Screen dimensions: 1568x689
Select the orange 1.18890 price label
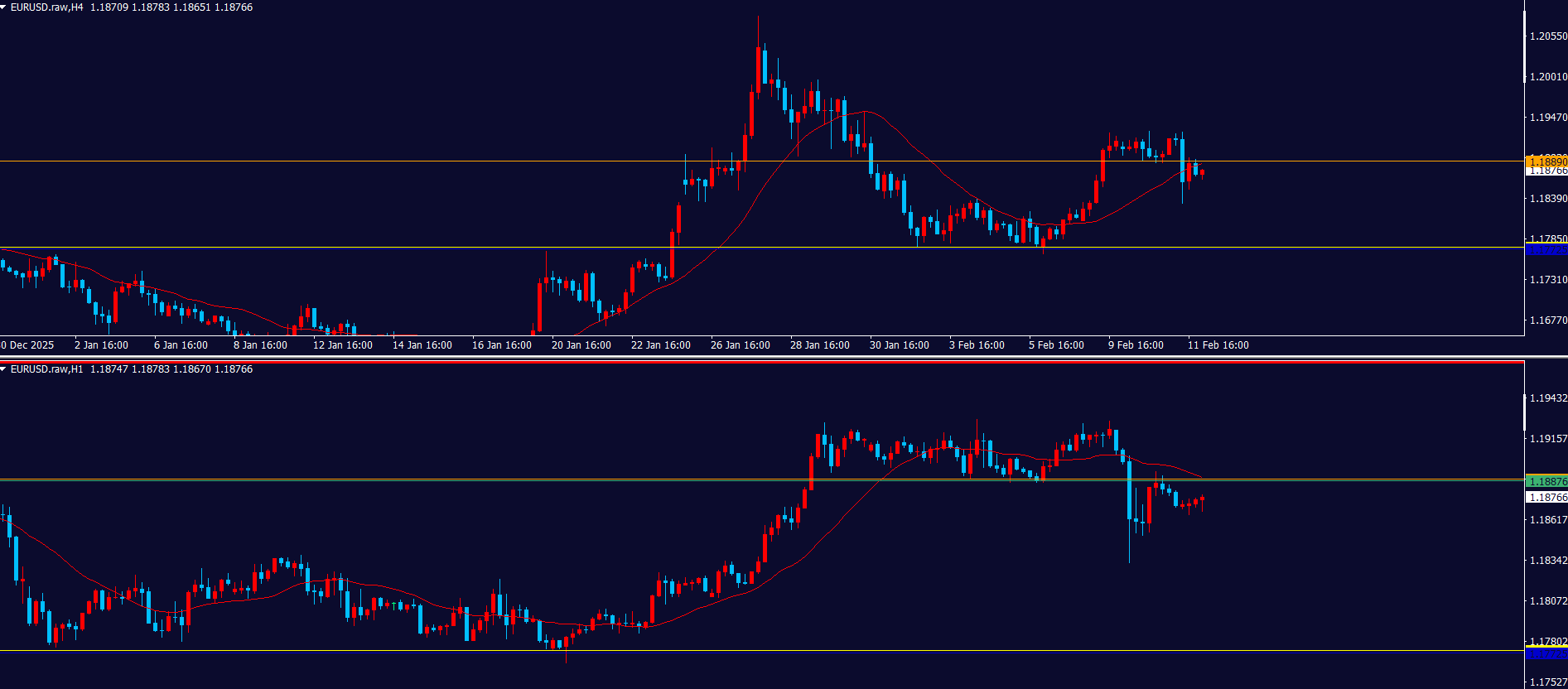pyautogui.click(x=1546, y=161)
